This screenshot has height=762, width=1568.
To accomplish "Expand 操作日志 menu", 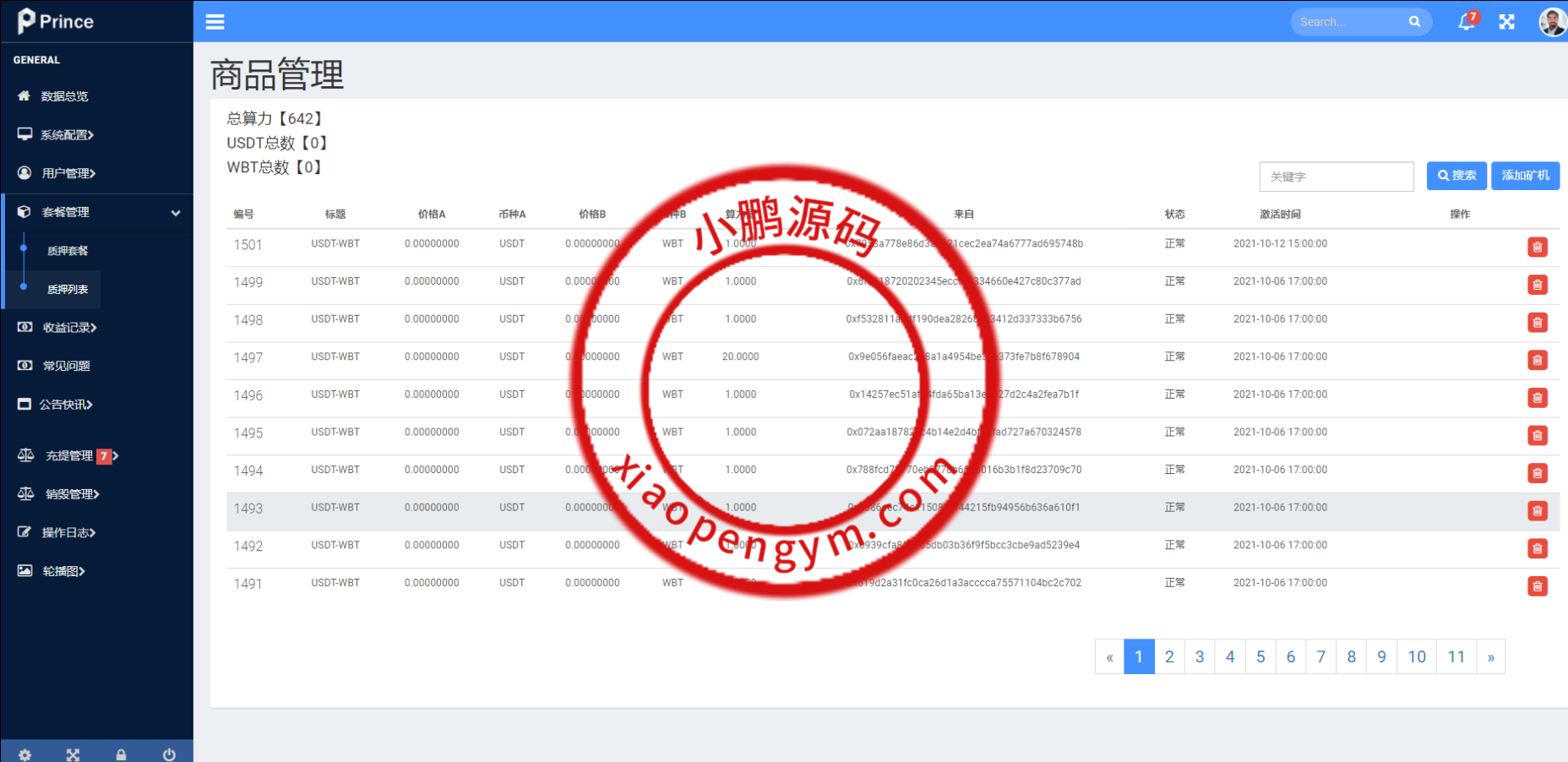I will click(68, 533).
